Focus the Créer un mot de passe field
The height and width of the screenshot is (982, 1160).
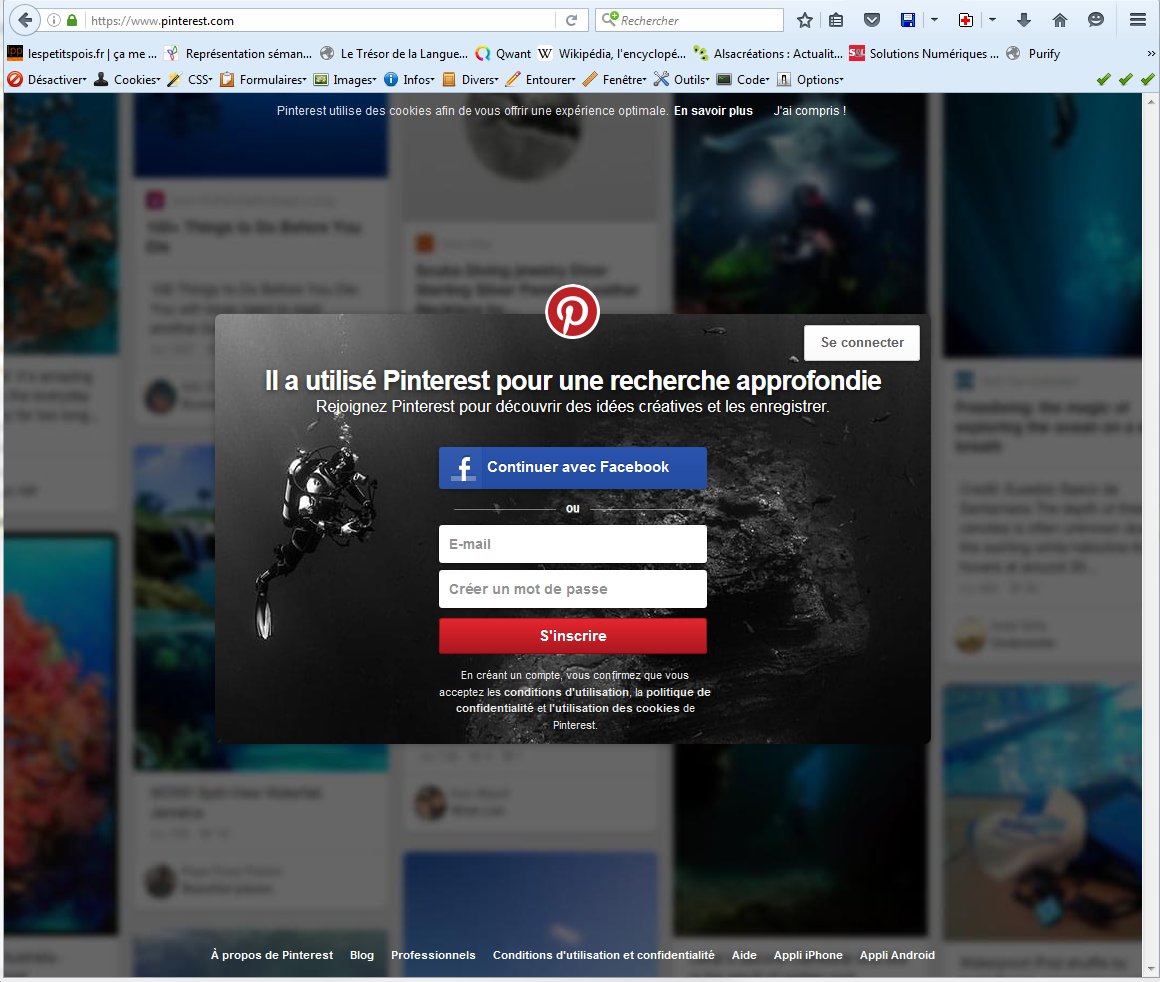click(x=573, y=589)
